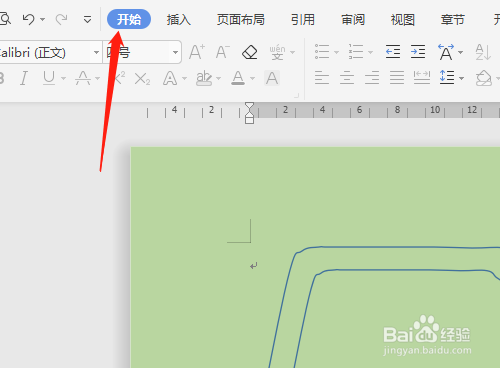Open the 页面布局 tab

(241, 20)
